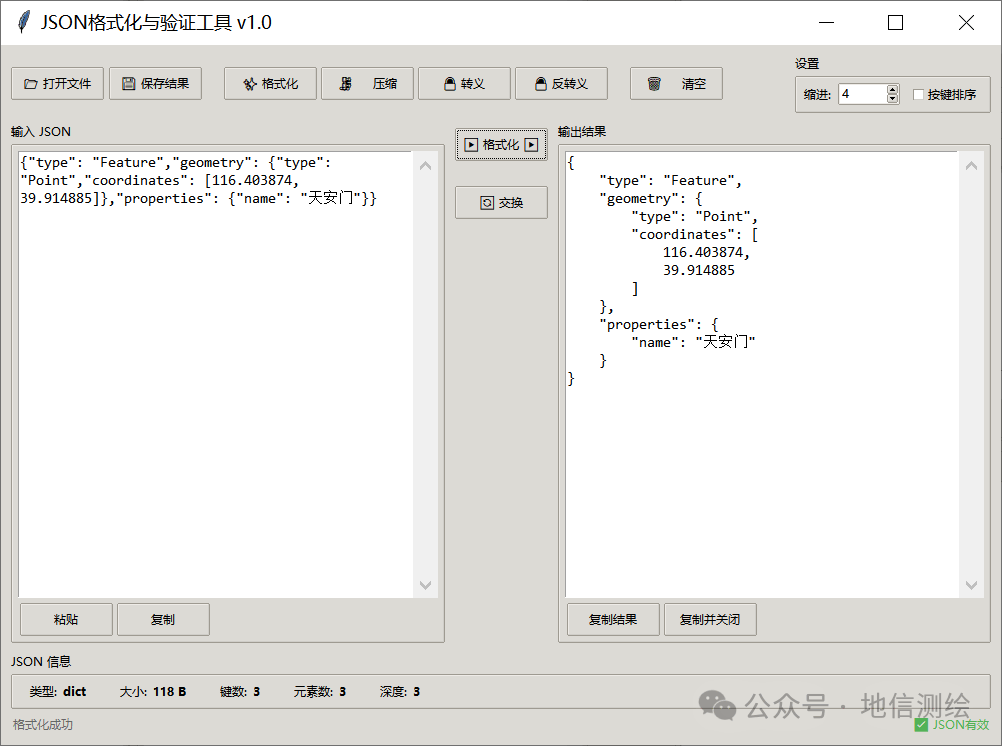Enable the 按键排序 checkbox
The height and width of the screenshot is (746, 1002).
(919, 95)
